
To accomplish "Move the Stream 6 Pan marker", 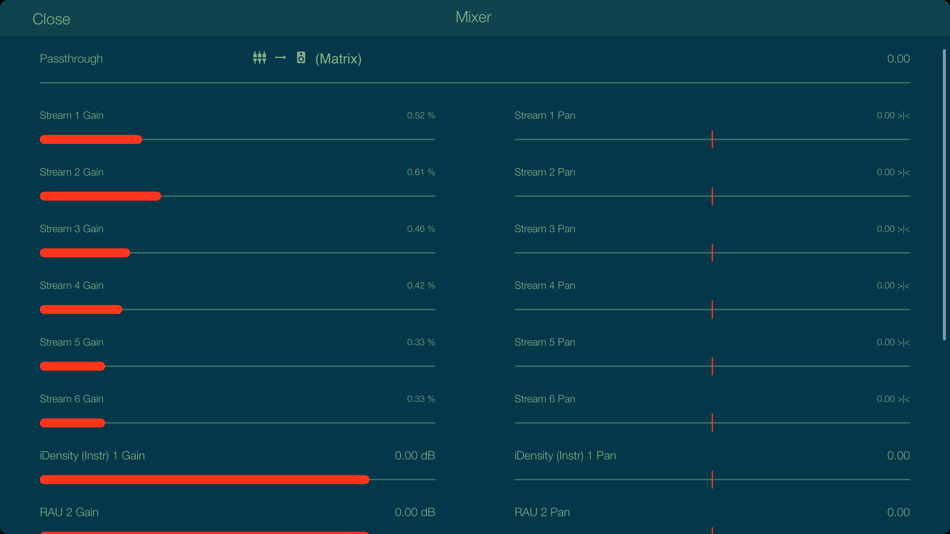I will pyautogui.click(x=712, y=422).
